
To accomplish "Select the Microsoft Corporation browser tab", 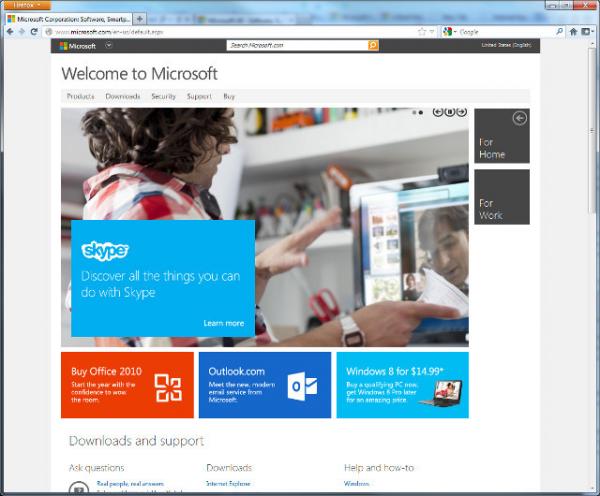I will point(69,19).
